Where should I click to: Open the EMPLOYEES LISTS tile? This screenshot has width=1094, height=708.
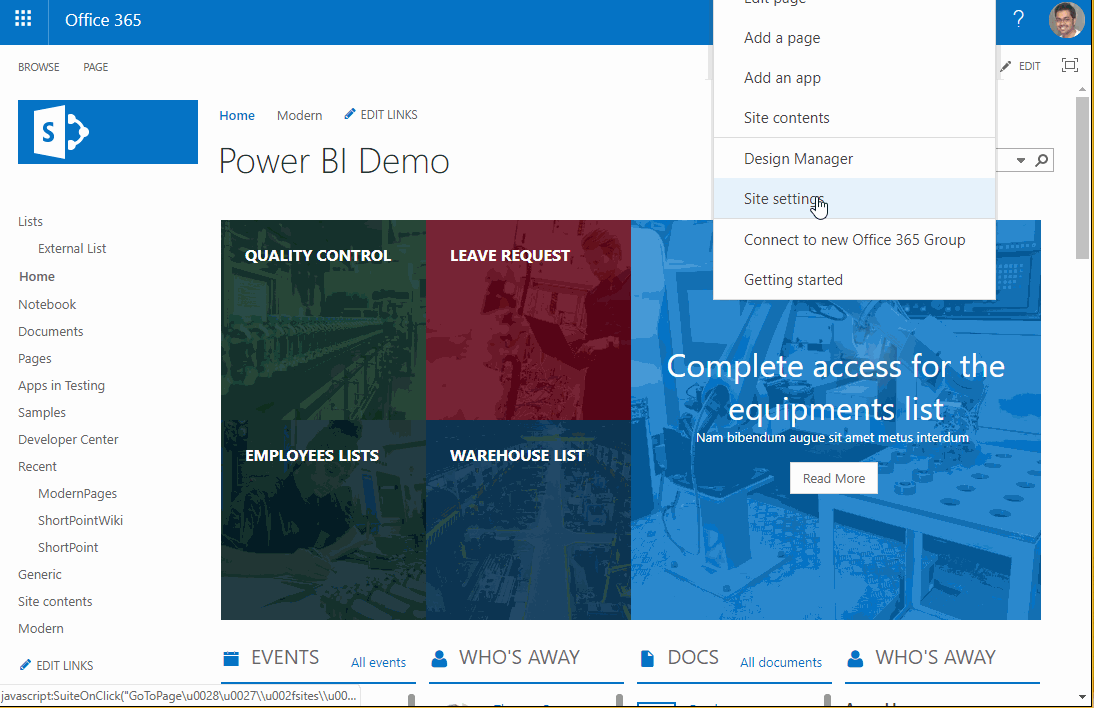click(323, 520)
